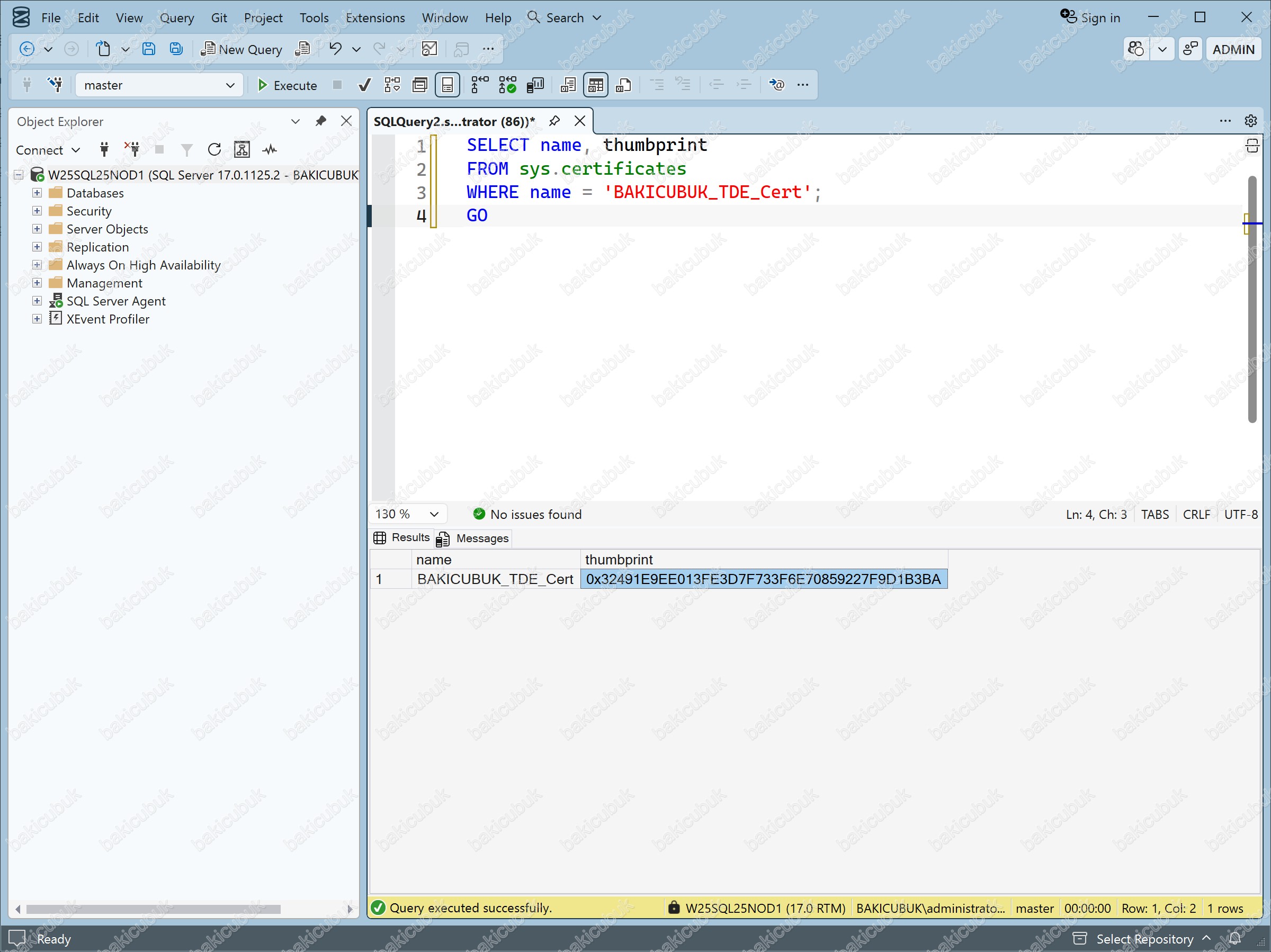This screenshot has width=1271, height=952.
Task: Click Specify Values for Template Parameters icon
Action: (777, 85)
